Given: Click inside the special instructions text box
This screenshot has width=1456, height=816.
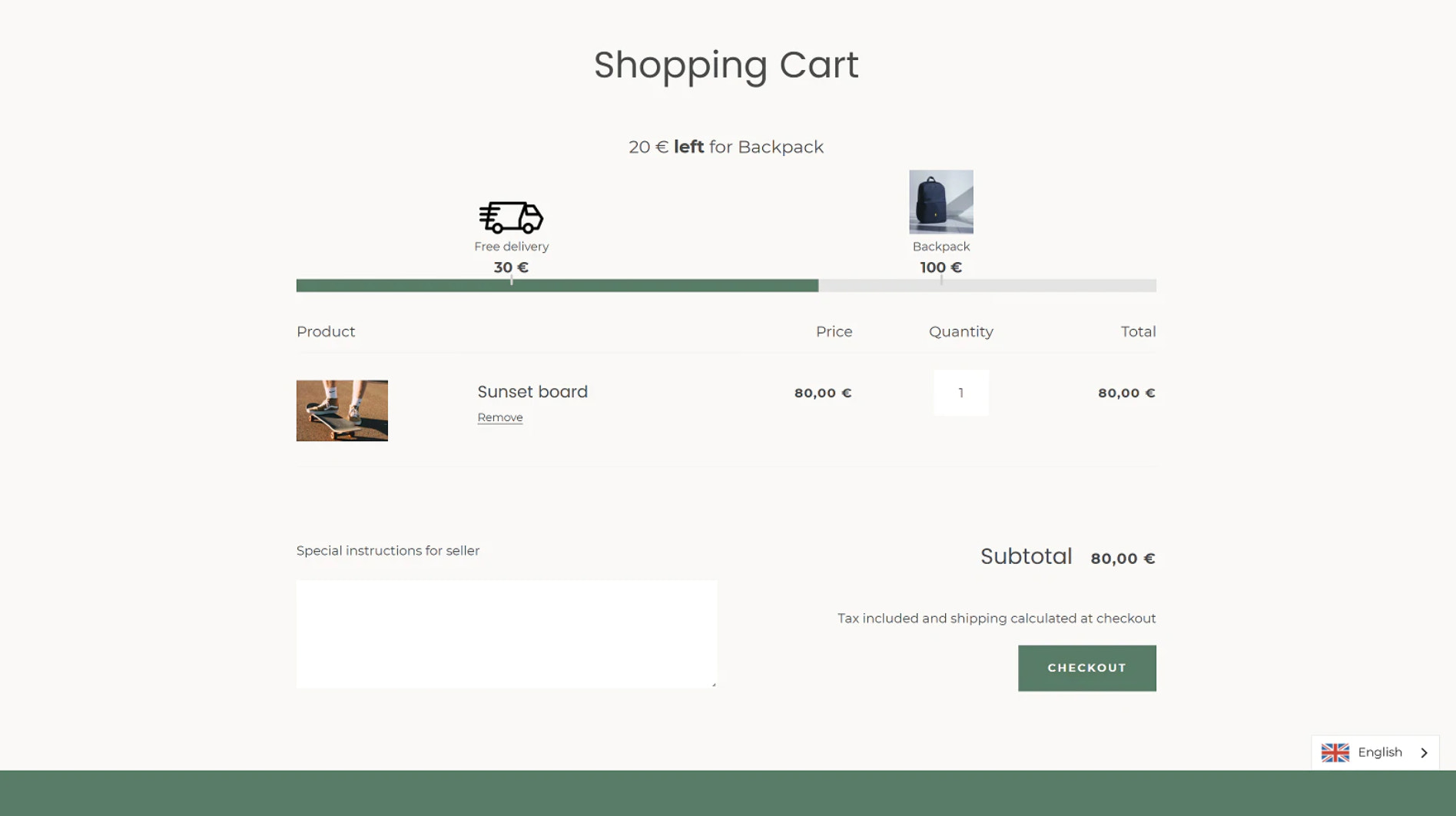Looking at the screenshot, I should [x=506, y=633].
